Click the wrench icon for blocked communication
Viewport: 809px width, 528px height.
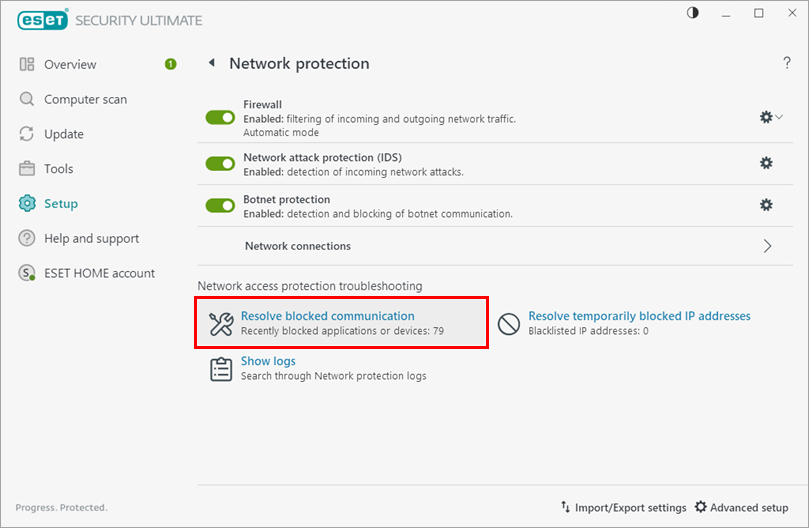pos(221,323)
